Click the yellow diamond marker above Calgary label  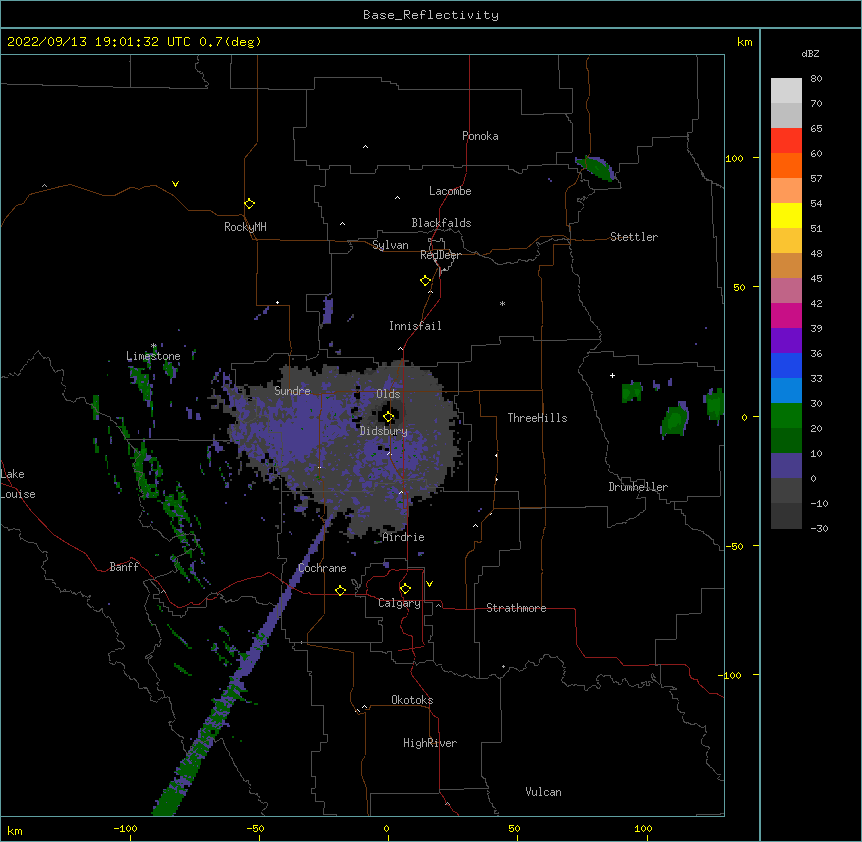point(405,589)
